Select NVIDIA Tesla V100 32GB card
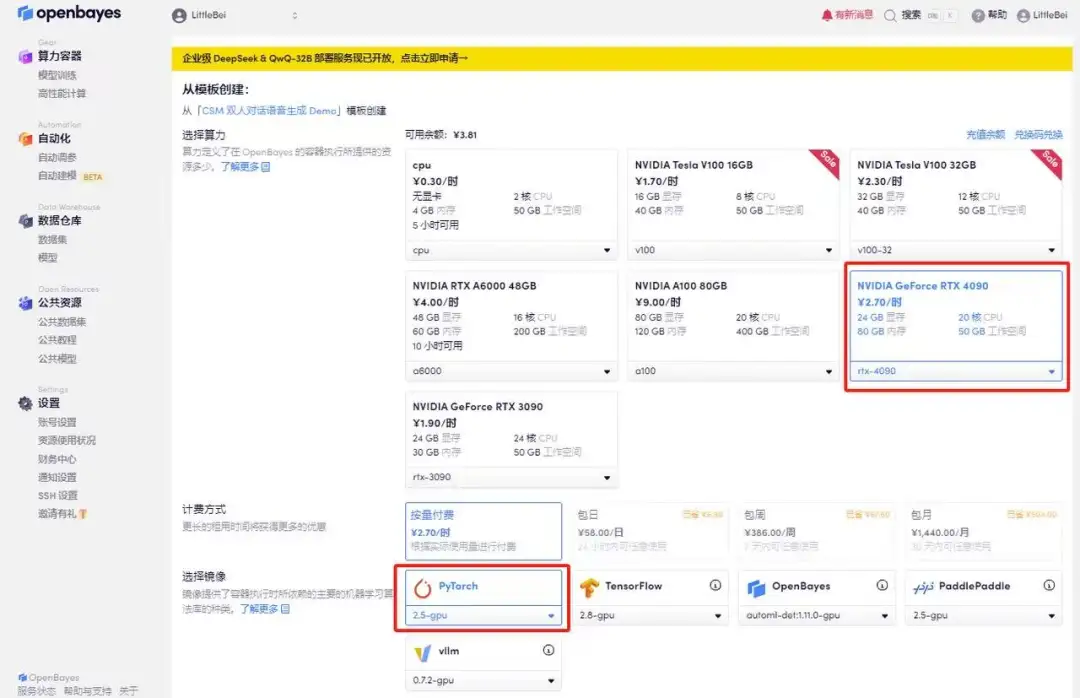Image resolution: width=1080 pixels, height=698 pixels. click(x=956, y=205)
